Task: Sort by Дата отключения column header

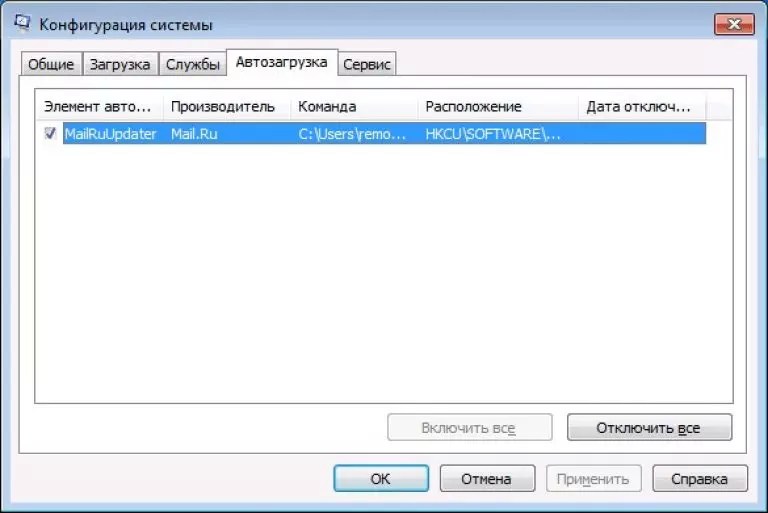Action: click(641, 106)
